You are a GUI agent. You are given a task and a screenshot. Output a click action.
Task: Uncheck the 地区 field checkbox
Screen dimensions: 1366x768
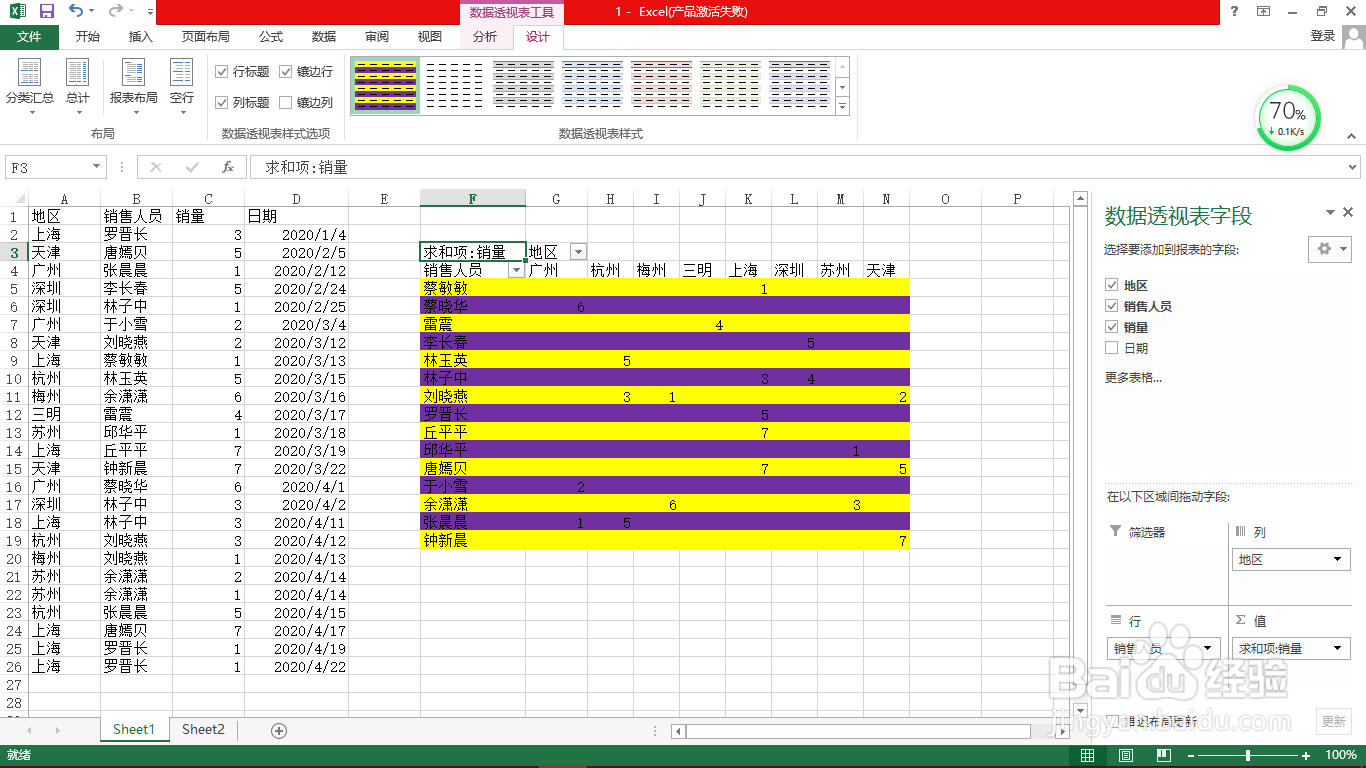point(1112,286)
